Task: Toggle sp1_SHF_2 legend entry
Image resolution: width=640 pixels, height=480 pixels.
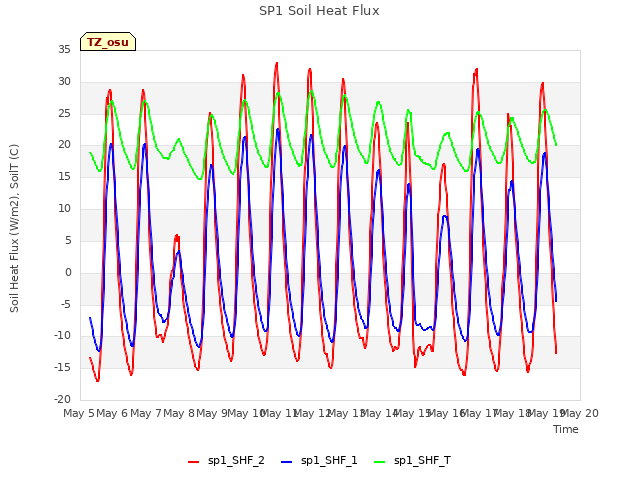Action: pos(226,460)
